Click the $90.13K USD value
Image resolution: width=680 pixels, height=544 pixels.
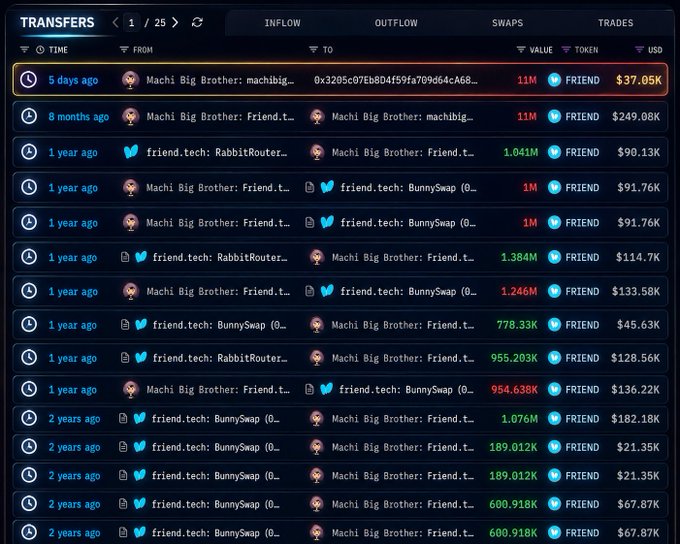click(x=639, y=152)
